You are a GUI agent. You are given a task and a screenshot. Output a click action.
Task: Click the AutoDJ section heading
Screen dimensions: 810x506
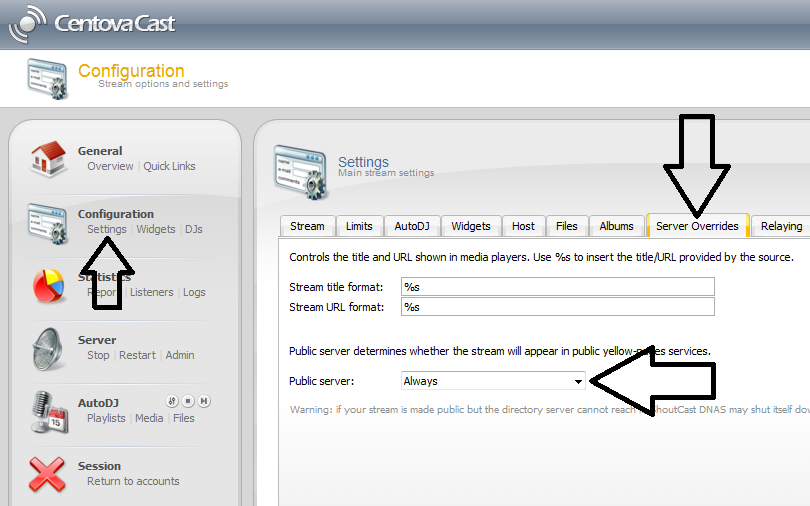98,403
